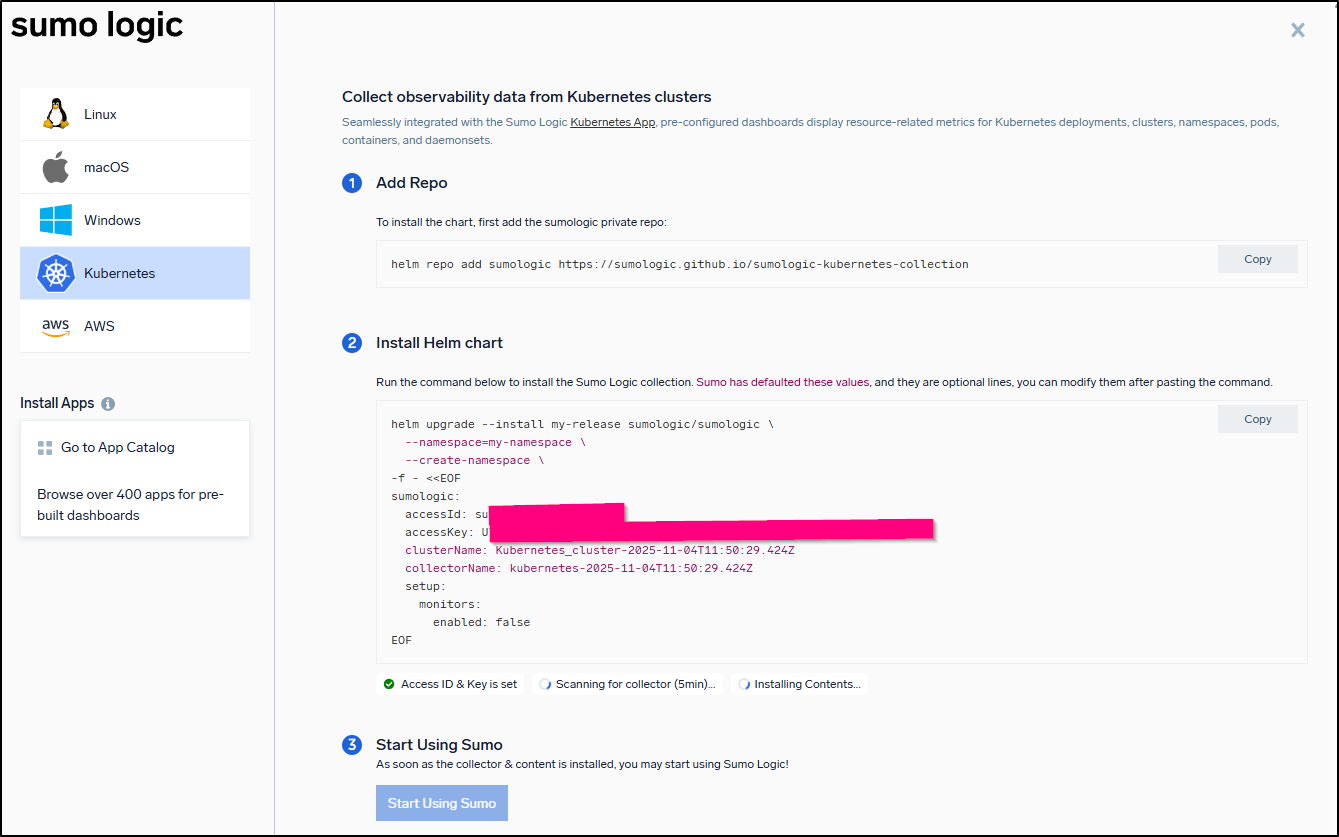Viewport: 1339px width, 837px height.
Task: Close the setup dialog with X
Action: 1297,30
